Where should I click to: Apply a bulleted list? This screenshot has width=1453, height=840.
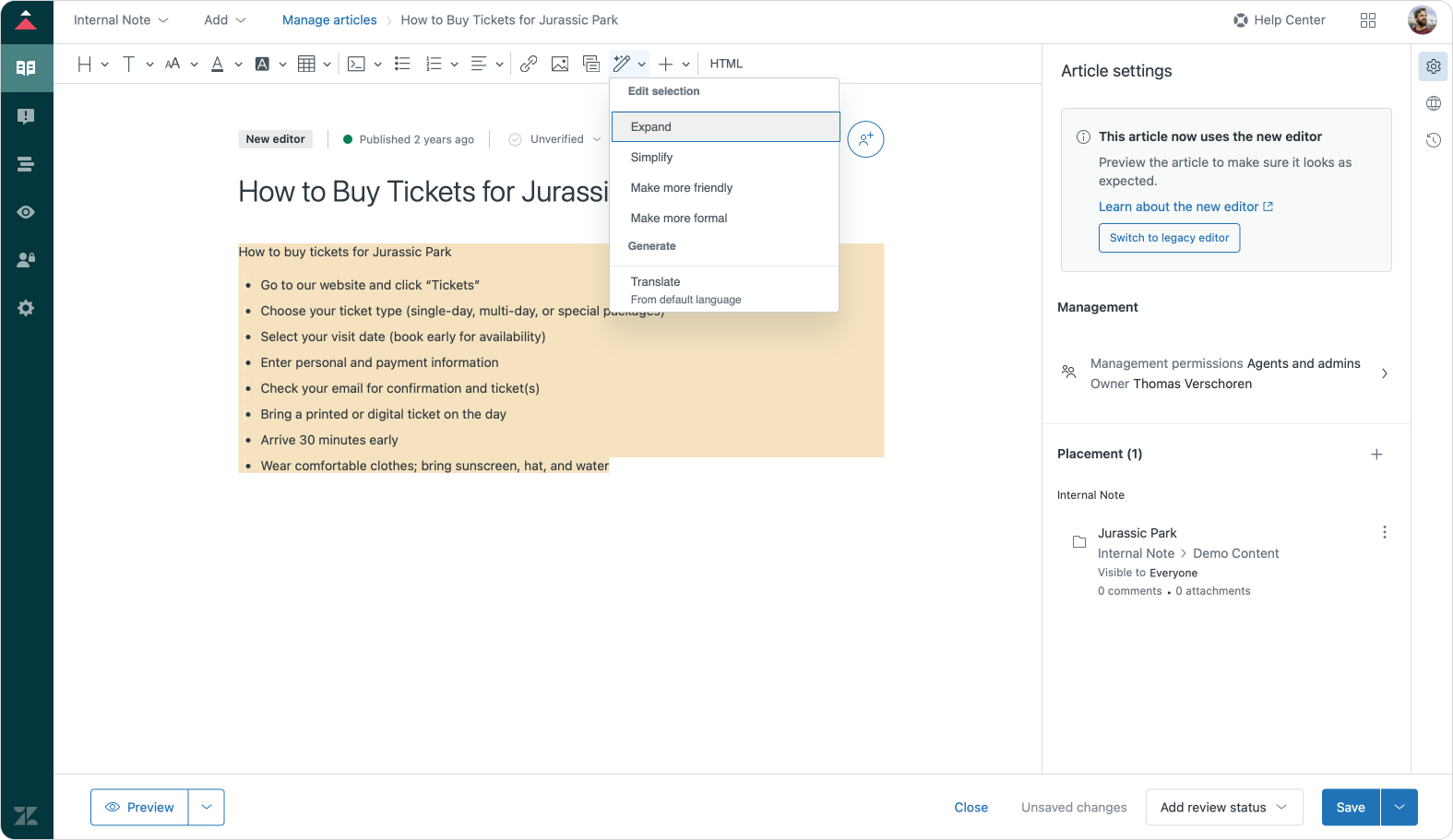pyautogui.click(x=402, y=64)
